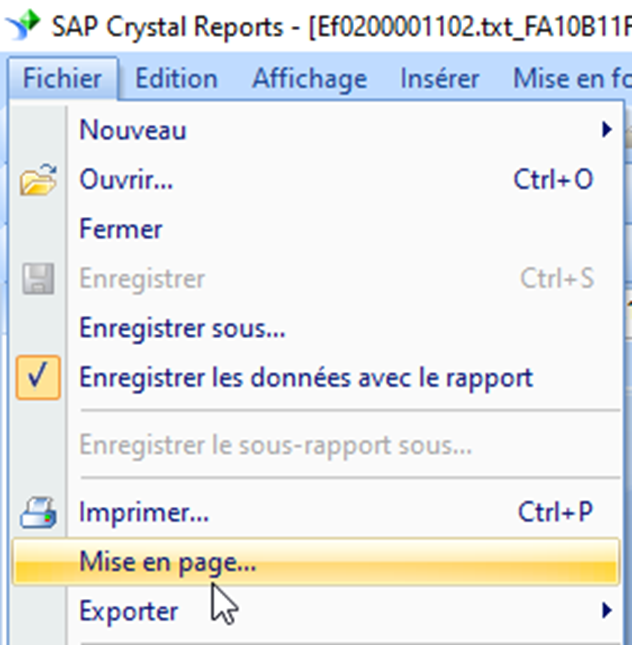Open the Edition menu
Image resolution: width=632 pixels, height=645 pixels.
[176, 78]
